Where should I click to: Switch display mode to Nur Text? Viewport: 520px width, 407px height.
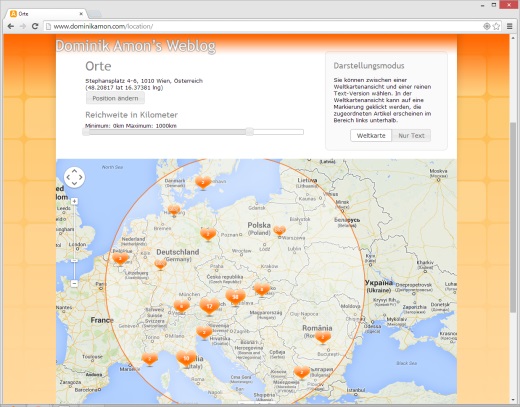point(411,136)
